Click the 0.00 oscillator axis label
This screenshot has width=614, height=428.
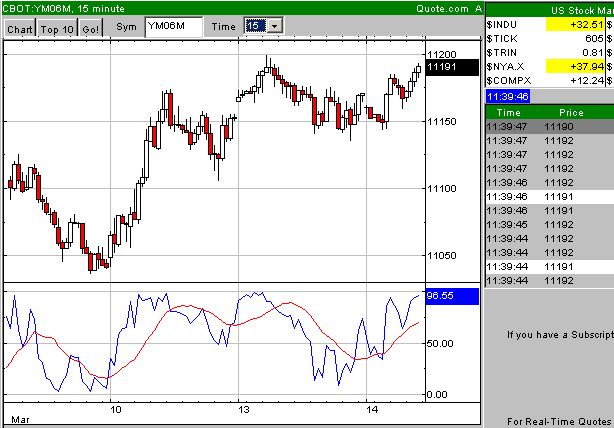click(x=437, y=395)
